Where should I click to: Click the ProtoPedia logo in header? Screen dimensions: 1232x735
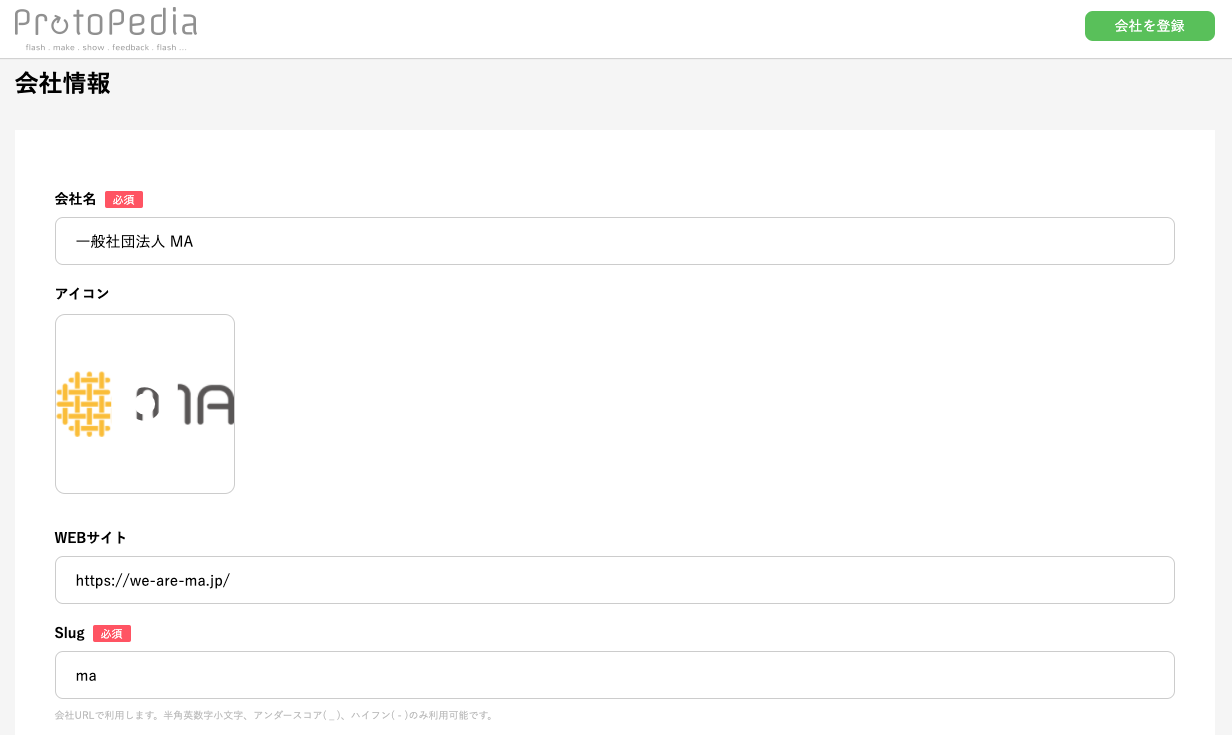coord(106,28)
